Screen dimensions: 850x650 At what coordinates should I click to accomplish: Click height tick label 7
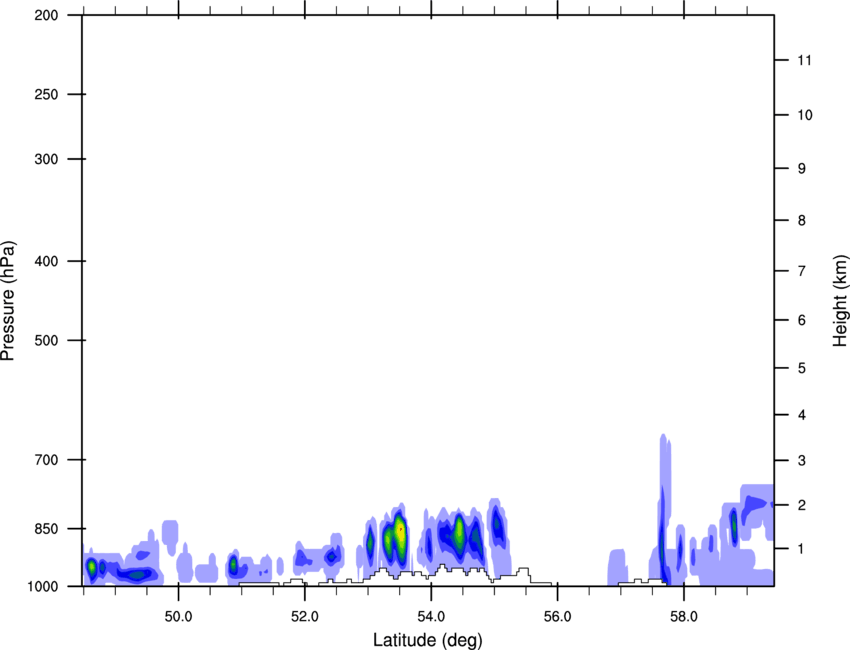click(802, 271)
